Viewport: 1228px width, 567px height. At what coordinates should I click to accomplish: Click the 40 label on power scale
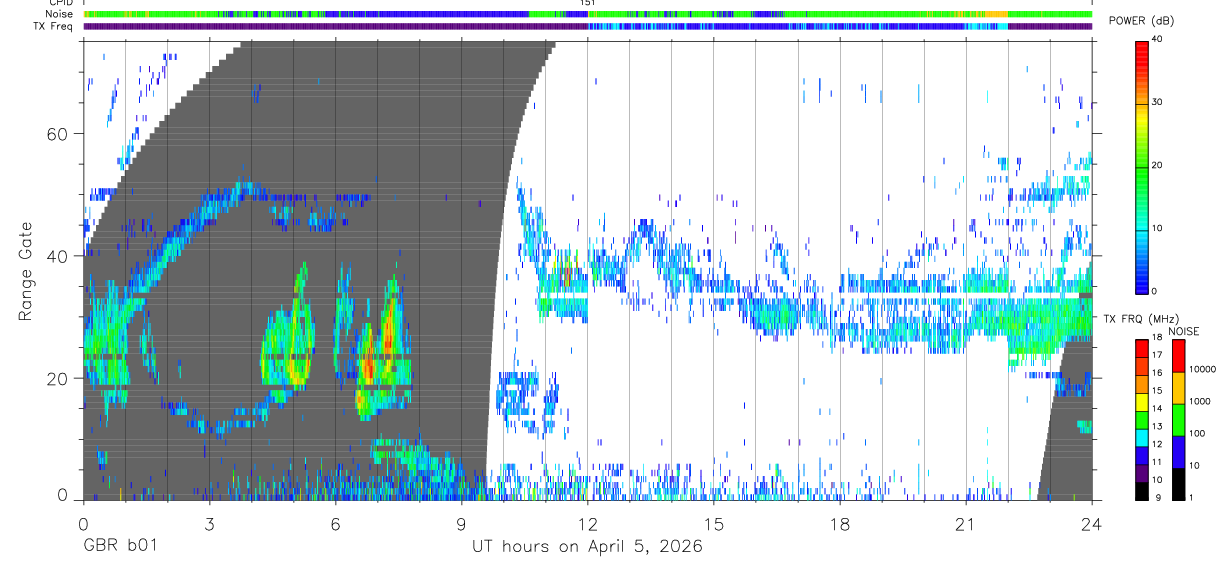(x=1159, y=40)
